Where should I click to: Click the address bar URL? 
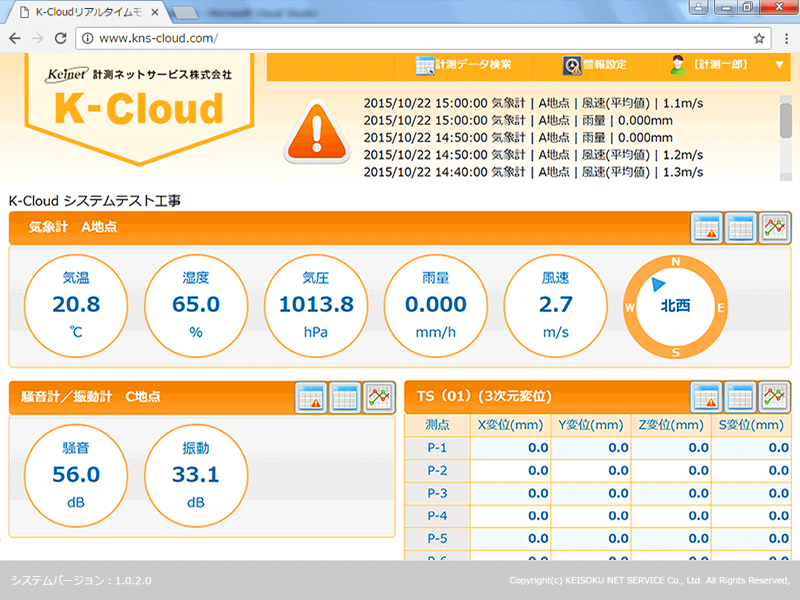(x=158, y=38)
